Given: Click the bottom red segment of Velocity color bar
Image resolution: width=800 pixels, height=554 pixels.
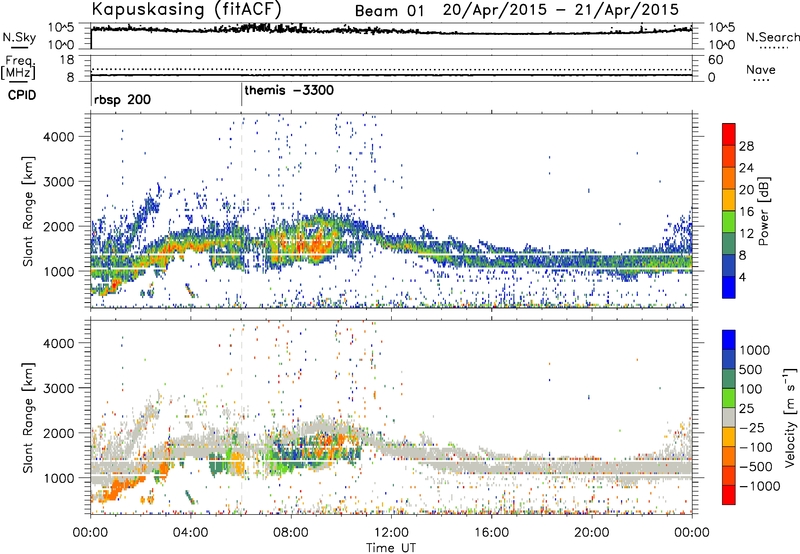Looking at the screenshot, I should point(729,495).
